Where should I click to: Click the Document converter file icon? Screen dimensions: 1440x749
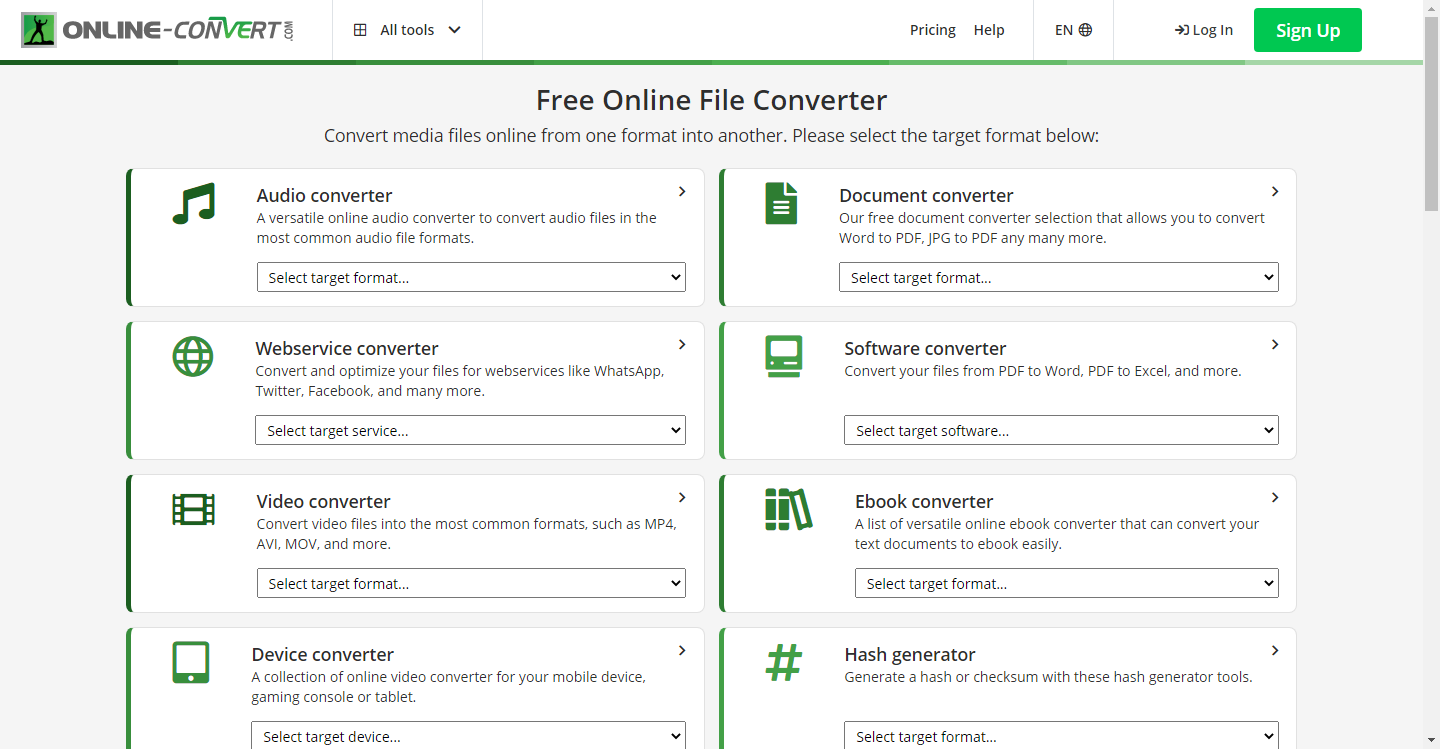point(781,203)
